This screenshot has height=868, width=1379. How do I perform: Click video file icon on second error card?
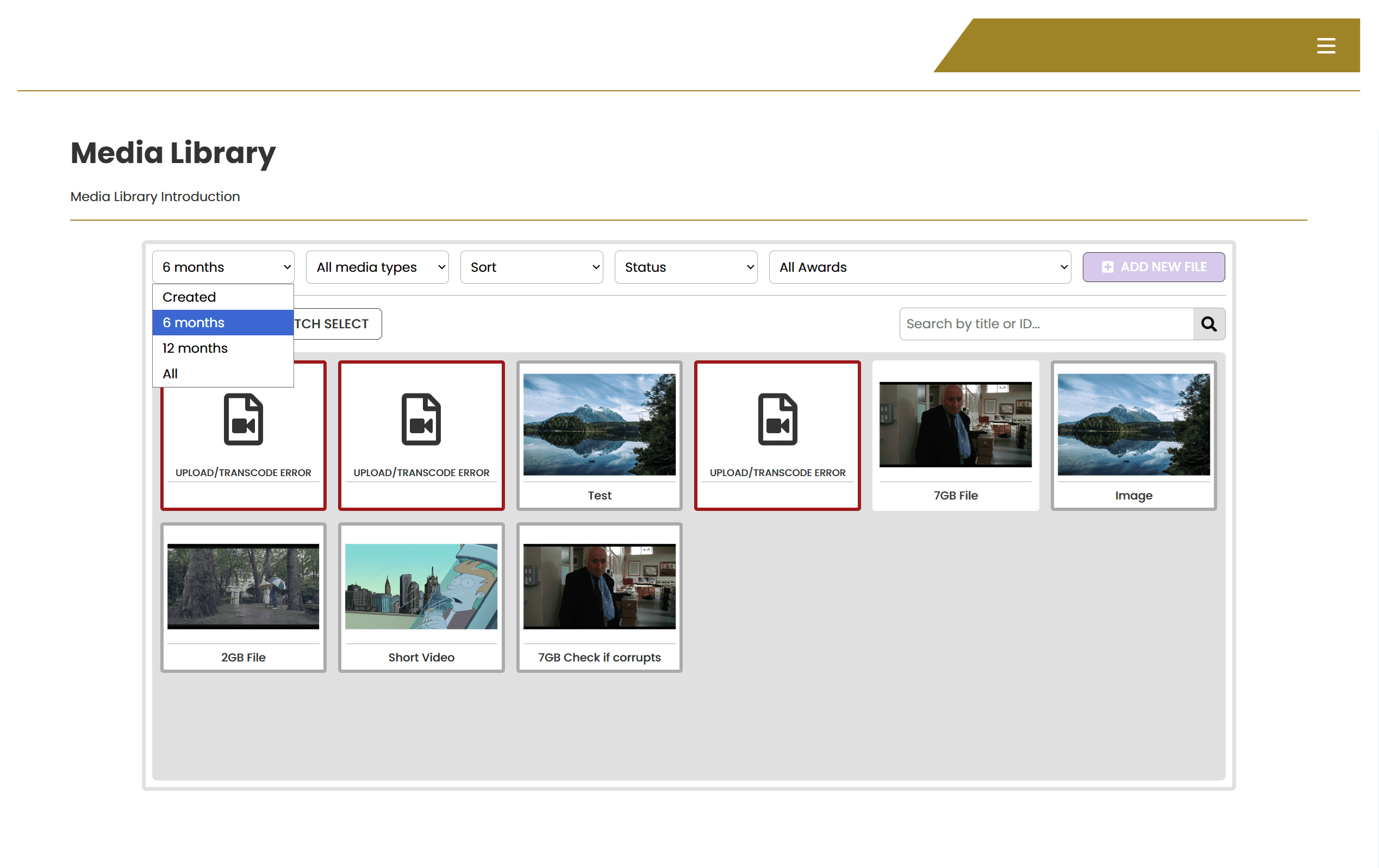click(x=421, y=419)
